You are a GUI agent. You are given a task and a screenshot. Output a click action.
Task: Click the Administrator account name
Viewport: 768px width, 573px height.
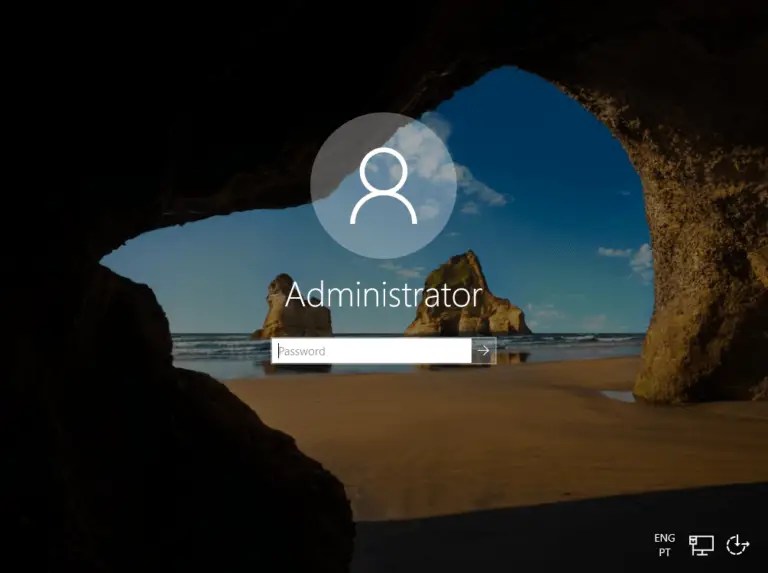384,295
